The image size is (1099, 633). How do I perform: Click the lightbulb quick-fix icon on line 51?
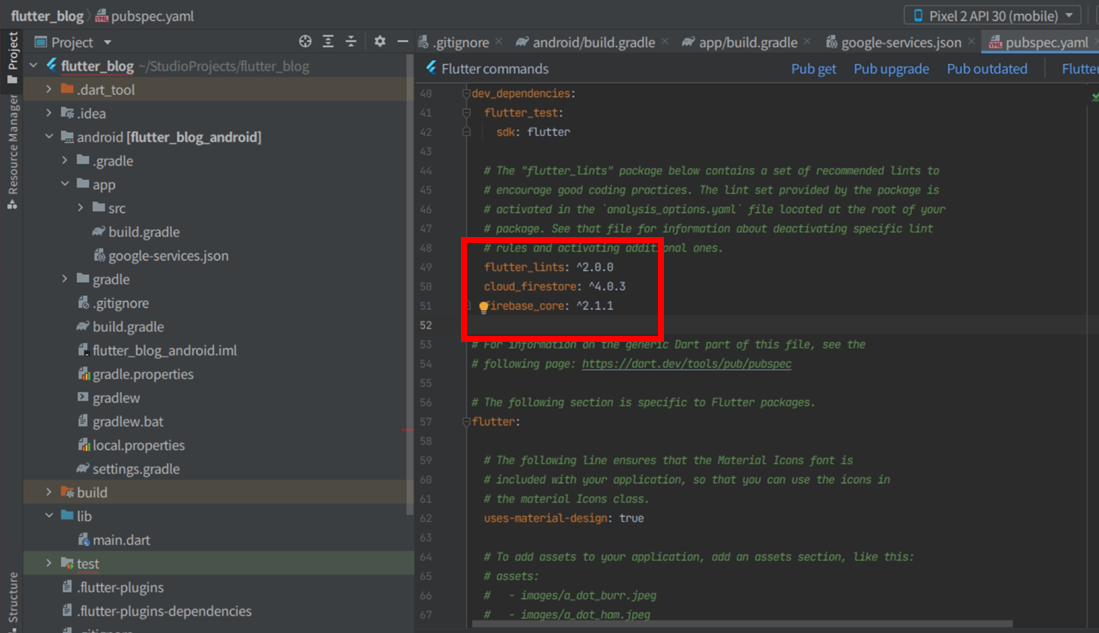point(484,306)
